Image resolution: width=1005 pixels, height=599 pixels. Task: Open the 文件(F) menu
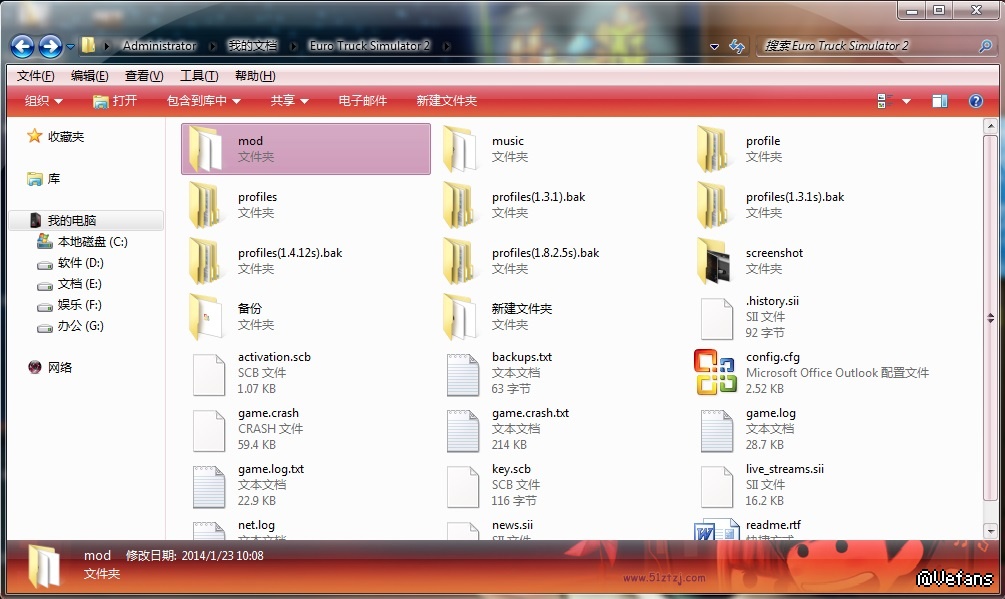point(35,76)
